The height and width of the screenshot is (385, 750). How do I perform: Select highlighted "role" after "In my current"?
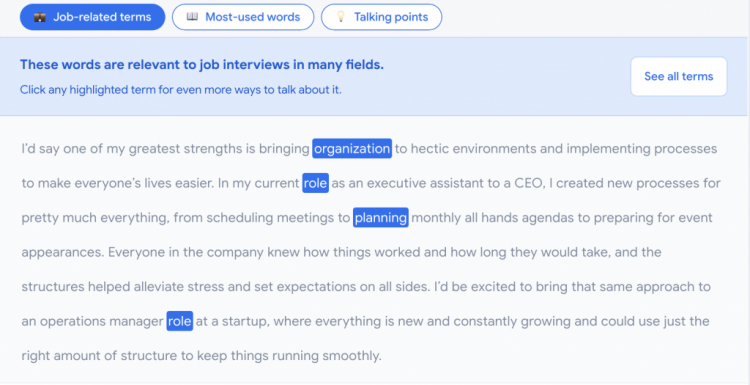pyautogui.click(x=315, y=183)
